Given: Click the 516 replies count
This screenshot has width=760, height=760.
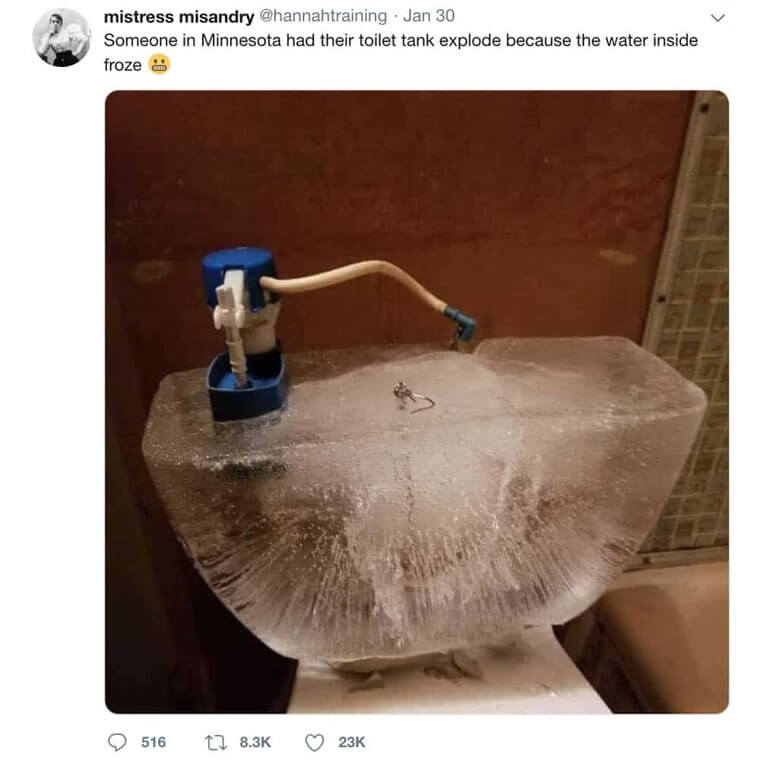Looking at the screenshot, I should [x=154, y=742].
